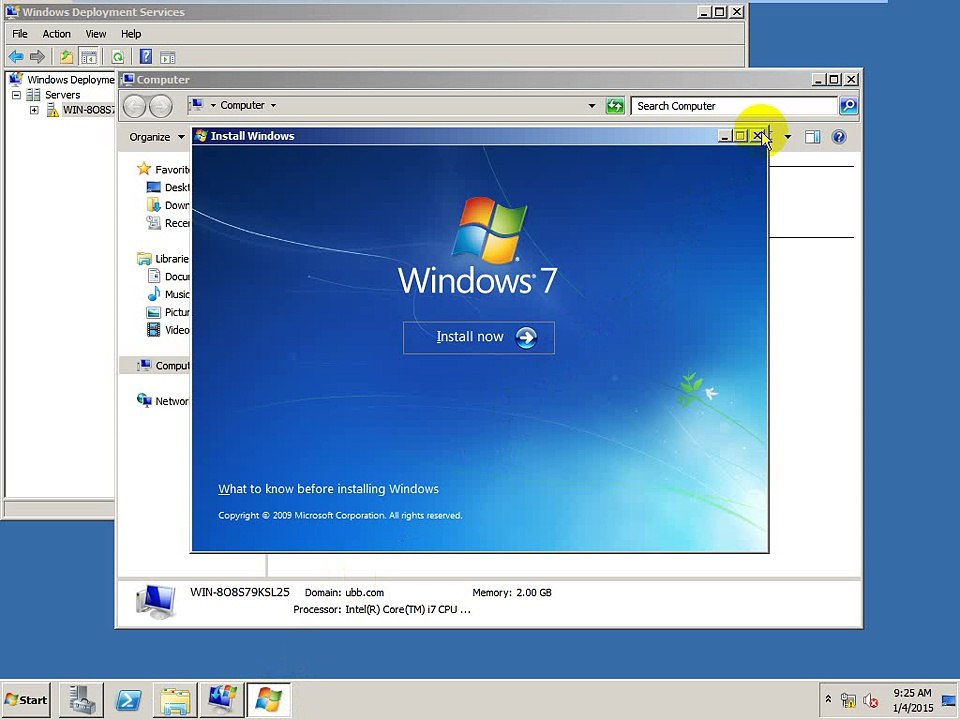Click network status tray icon

[848, 700]
